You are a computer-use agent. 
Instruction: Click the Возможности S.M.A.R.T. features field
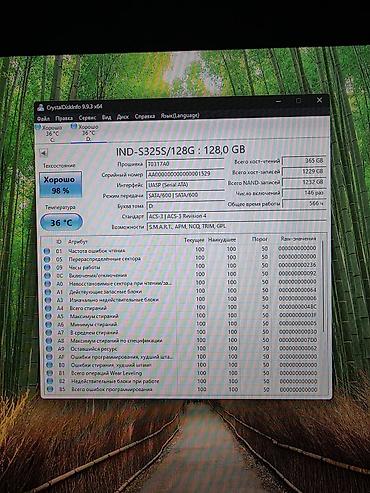[x=236, y=226]
